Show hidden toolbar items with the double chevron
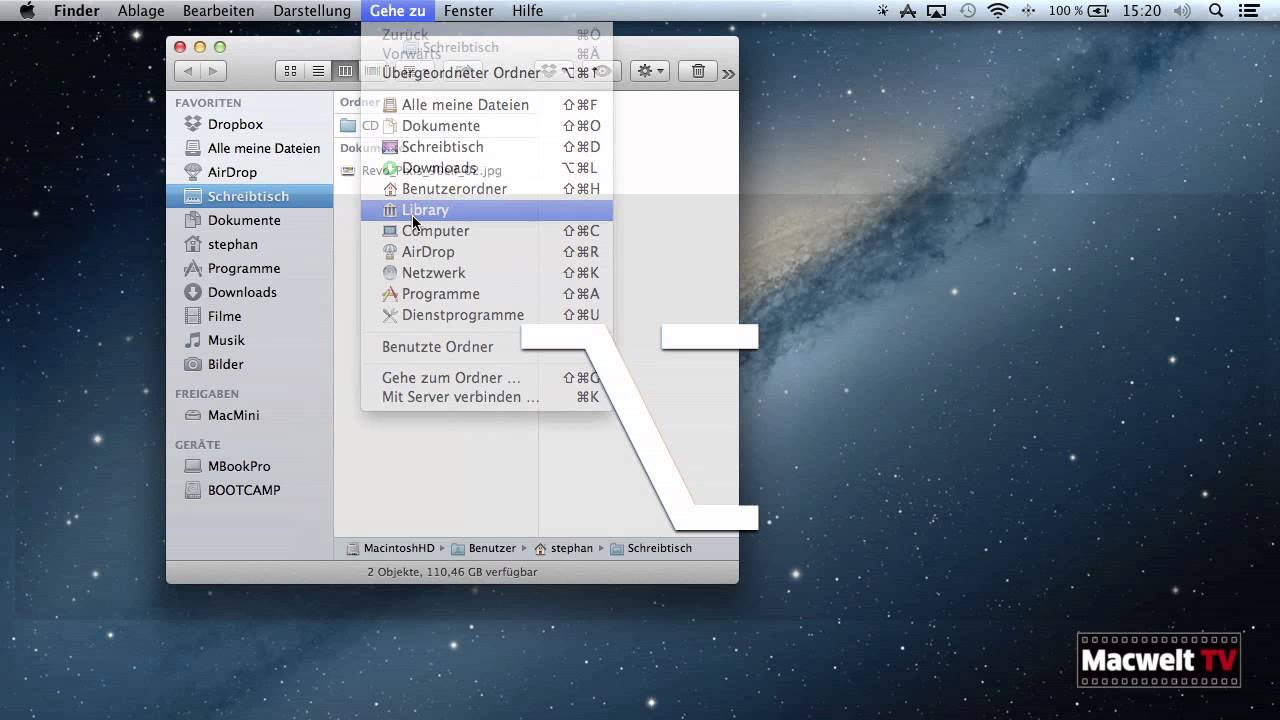This screenshot has height=720, width=1280. (x=728, y=73)
